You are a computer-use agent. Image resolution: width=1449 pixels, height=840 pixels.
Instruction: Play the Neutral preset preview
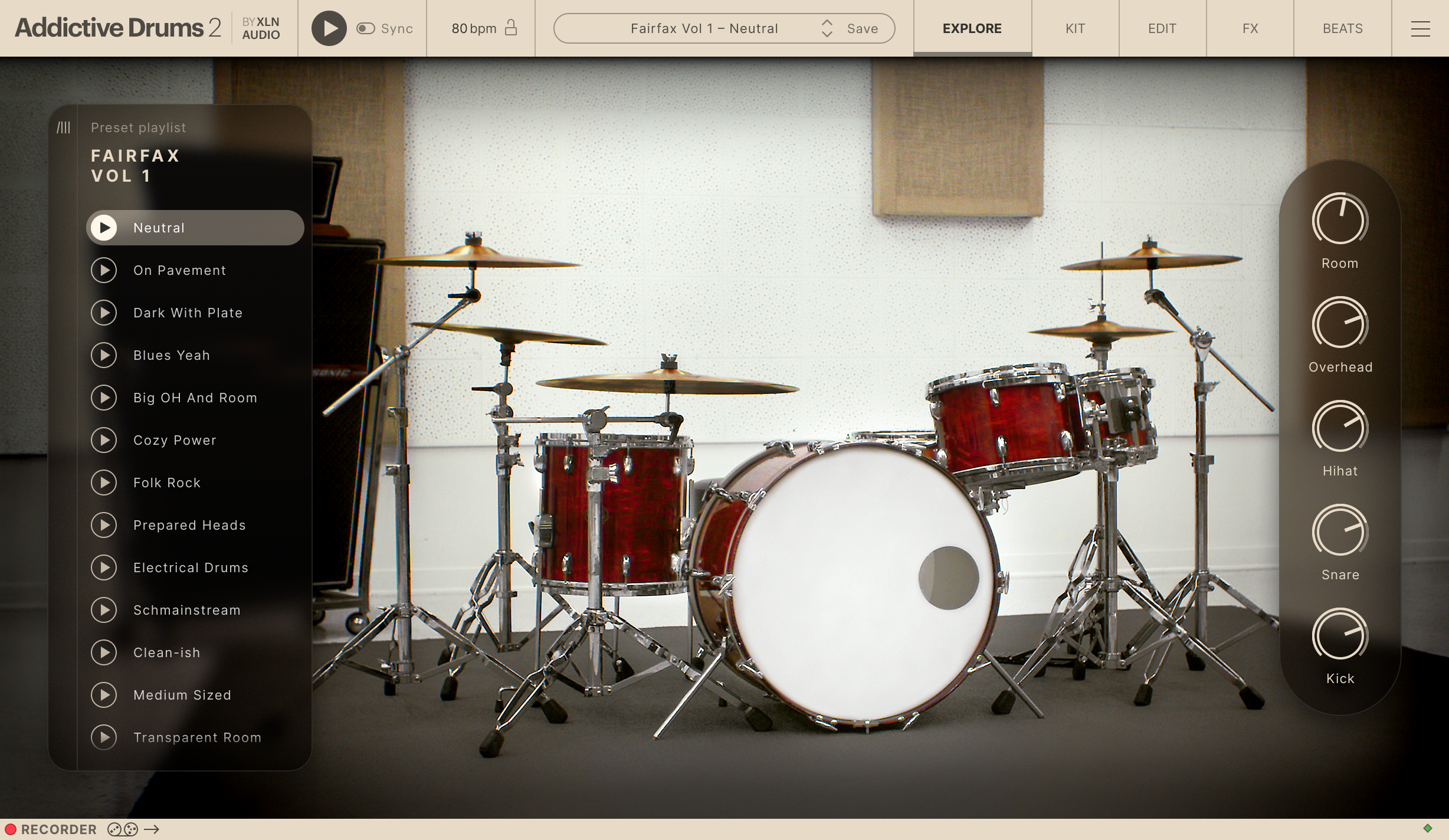point(104,228)
